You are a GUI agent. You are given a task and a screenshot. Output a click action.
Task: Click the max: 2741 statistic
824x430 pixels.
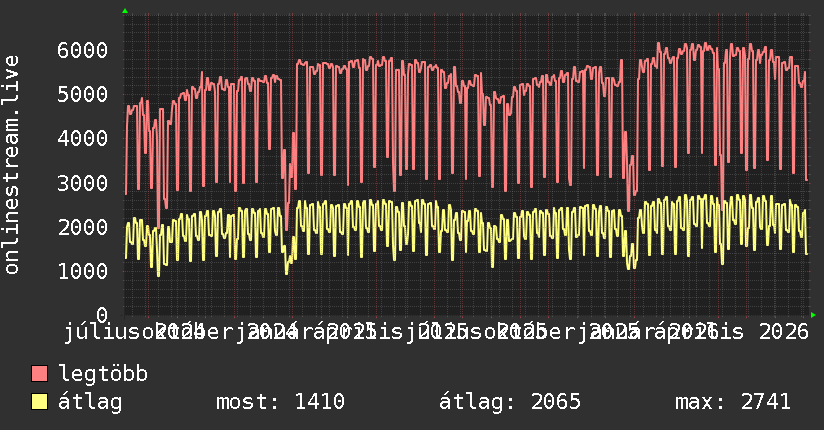[733, 402]
